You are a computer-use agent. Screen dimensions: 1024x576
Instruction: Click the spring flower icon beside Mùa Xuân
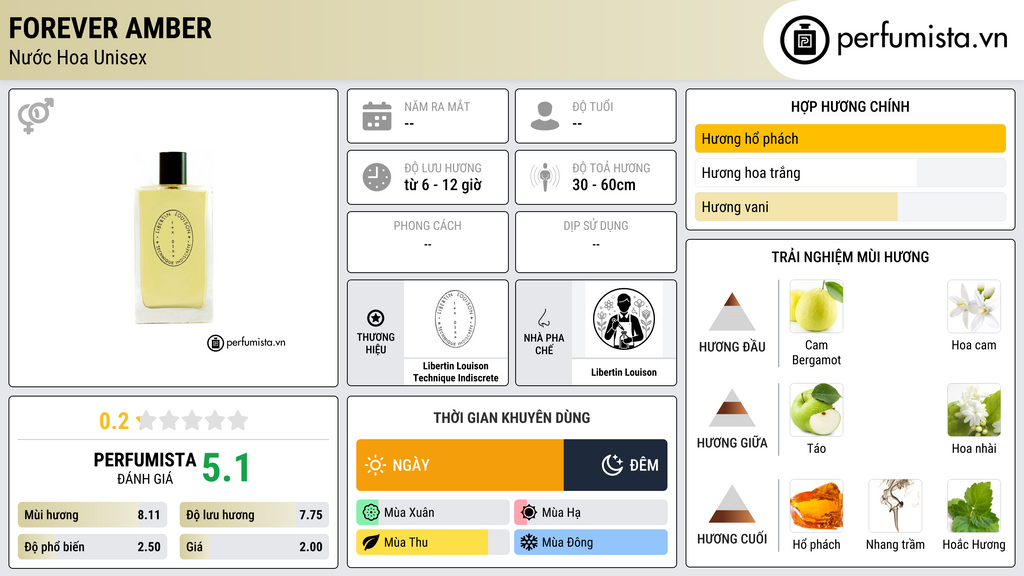point(370,513)
